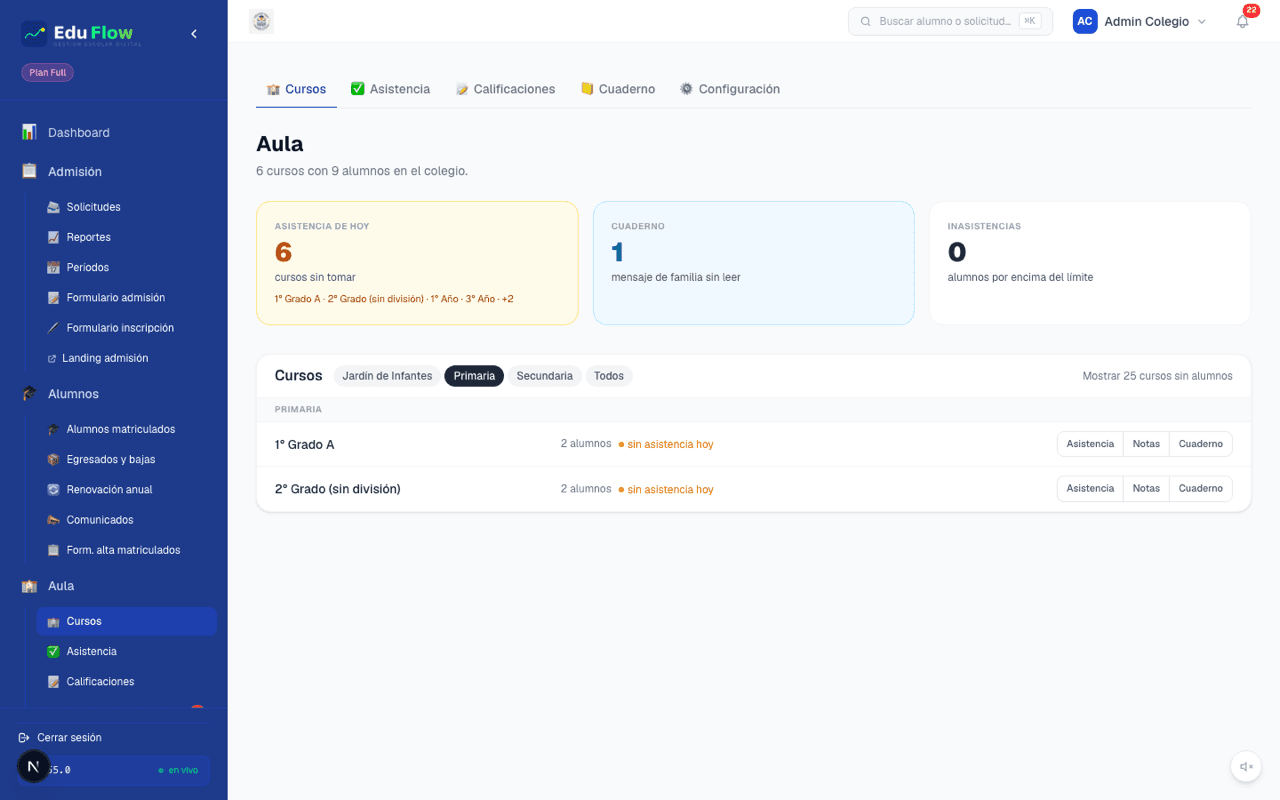Open Asistencia for 2° Grado (sin división)

pos(1090,488)
